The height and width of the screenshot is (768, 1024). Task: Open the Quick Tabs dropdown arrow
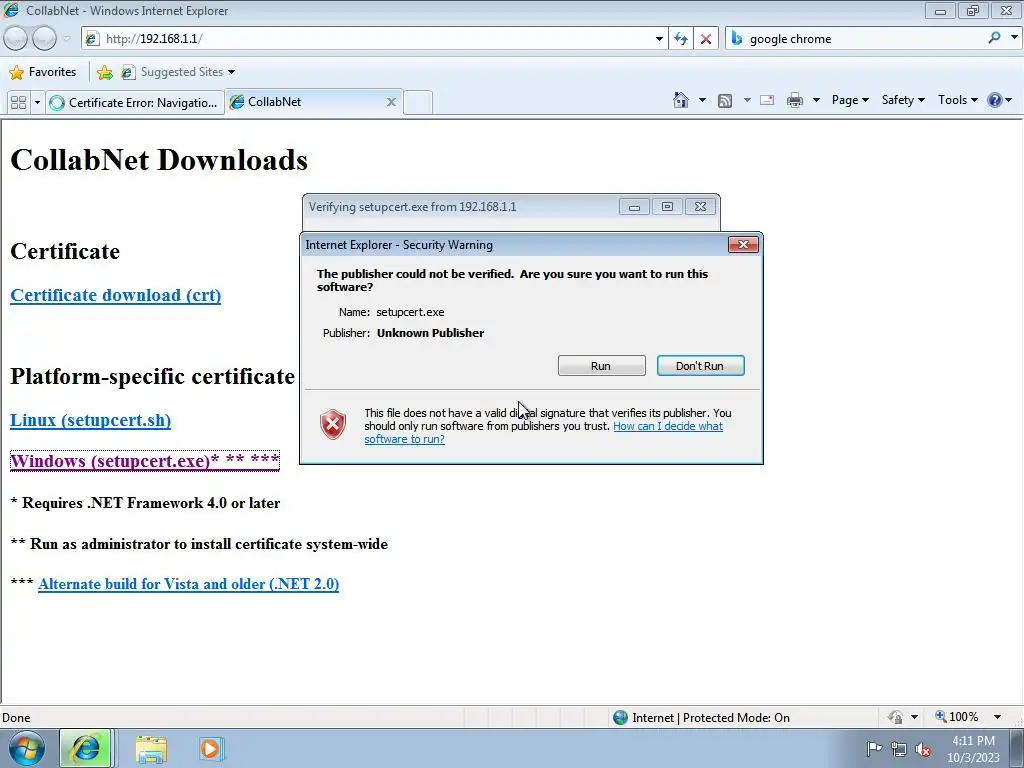tap(37, 103)
